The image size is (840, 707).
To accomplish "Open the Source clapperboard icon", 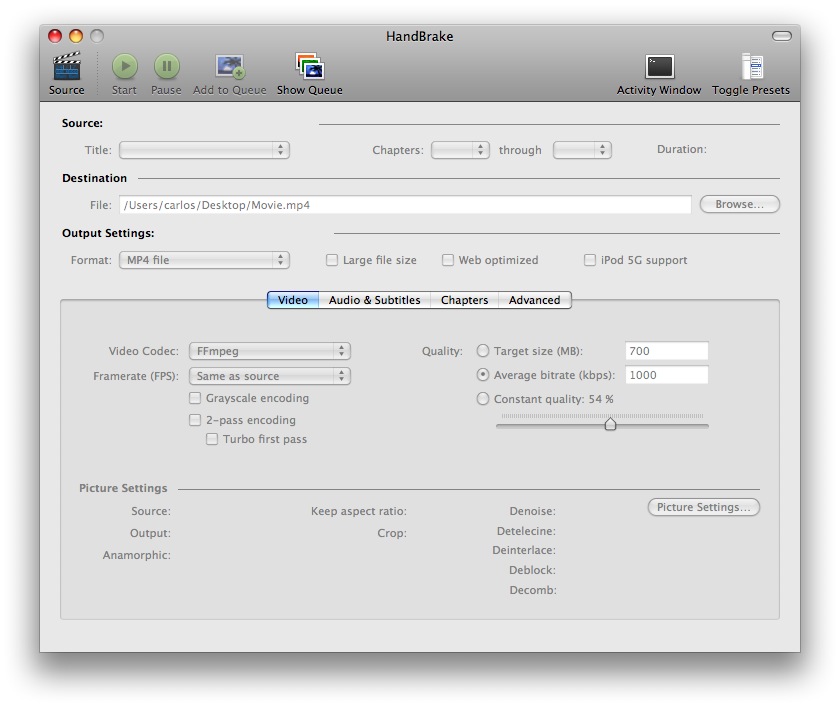I will tap(66, 66).
